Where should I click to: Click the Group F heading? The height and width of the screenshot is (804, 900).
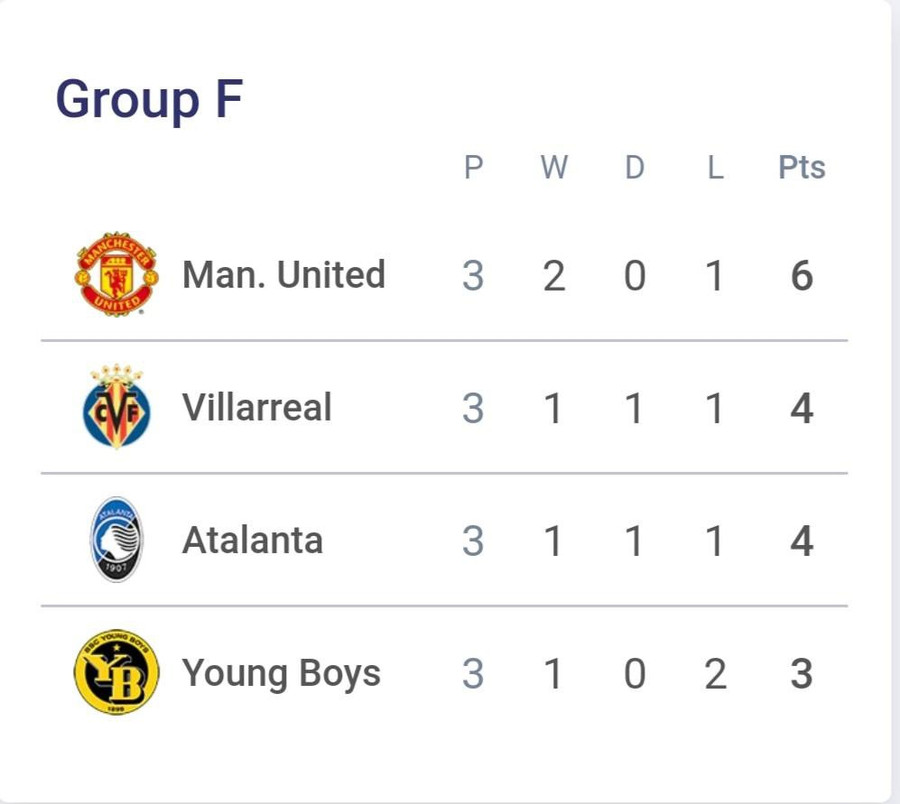149,100
